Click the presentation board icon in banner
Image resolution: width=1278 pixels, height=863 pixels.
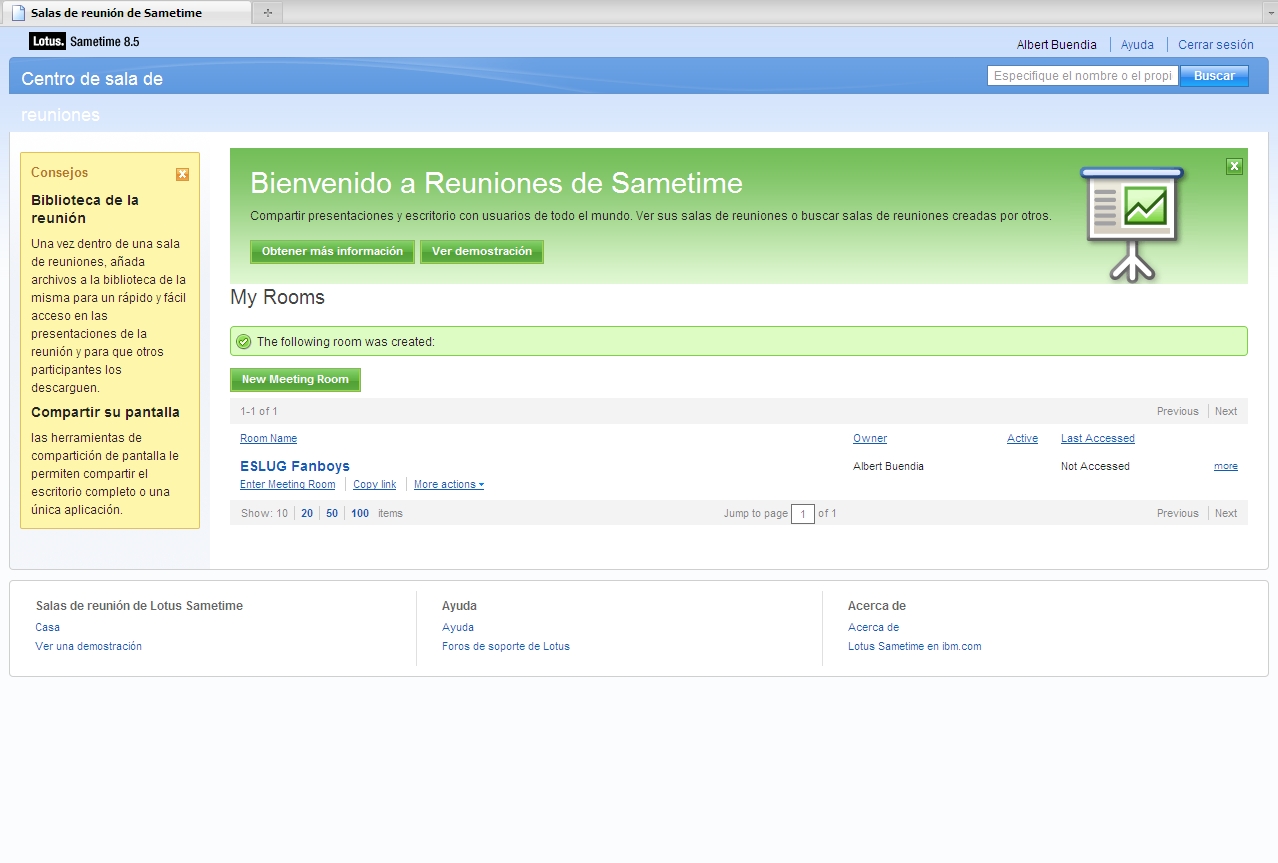point(1132,223)
